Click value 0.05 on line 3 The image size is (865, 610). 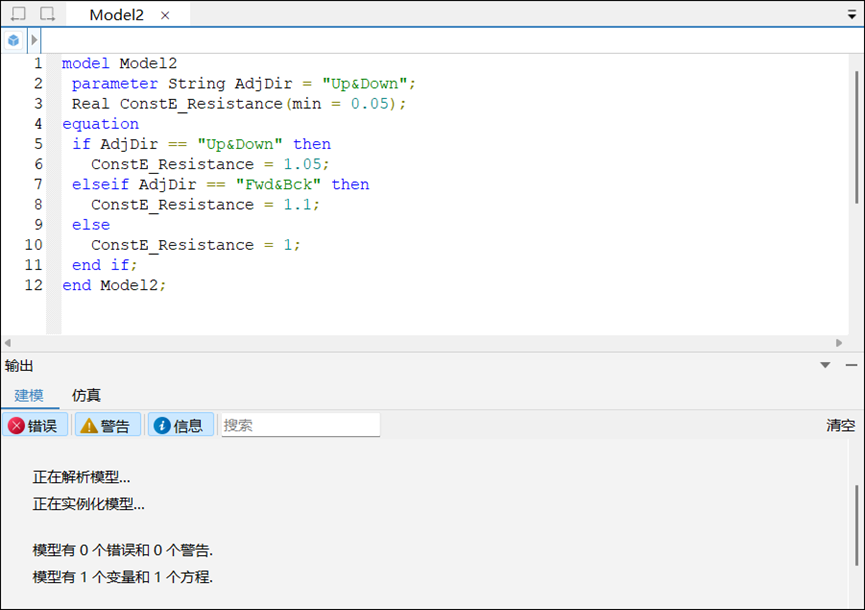[x=370, y=104]
